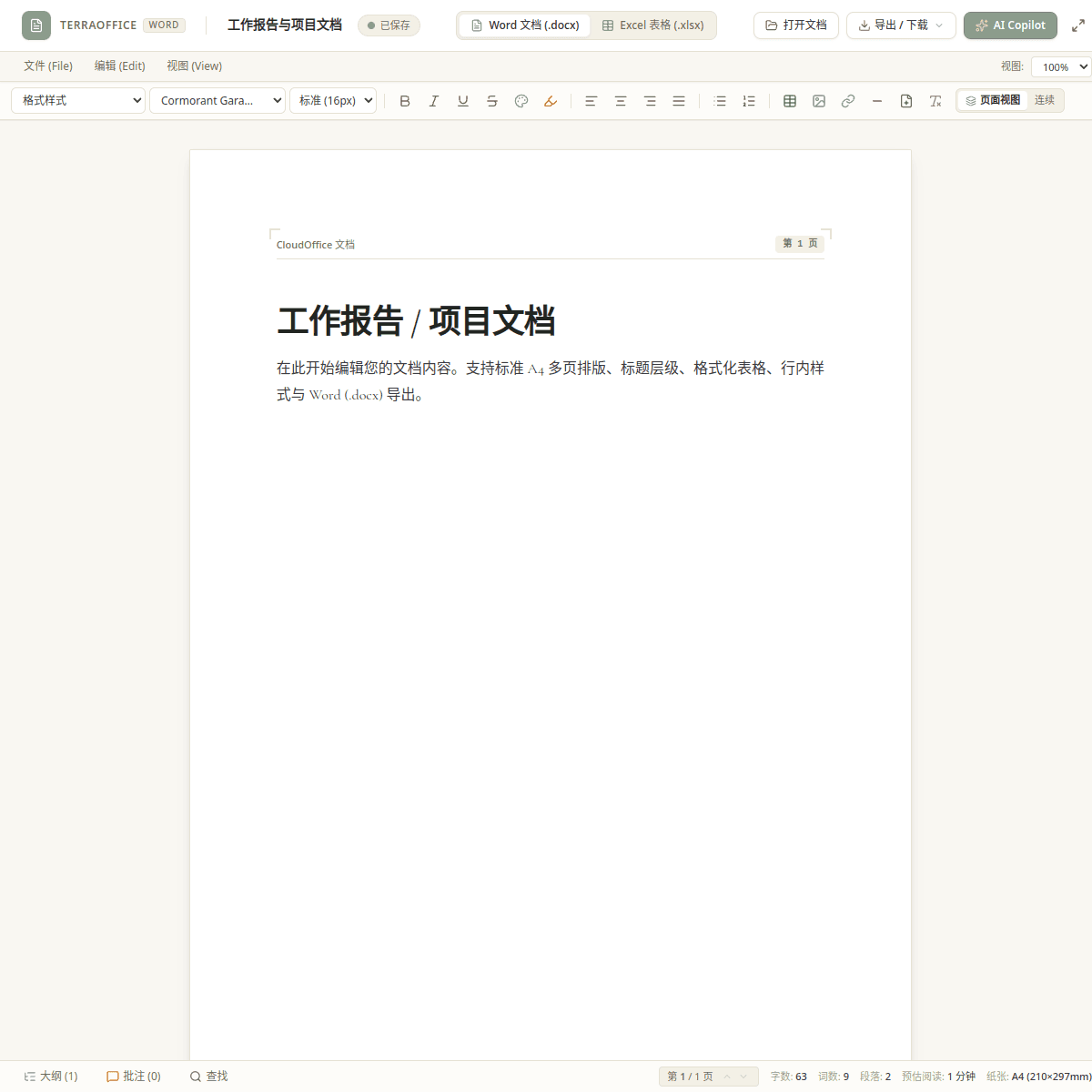1092x1092 pixels.
Task: Insert a horizontal rule
Action: tap(877, 101)
